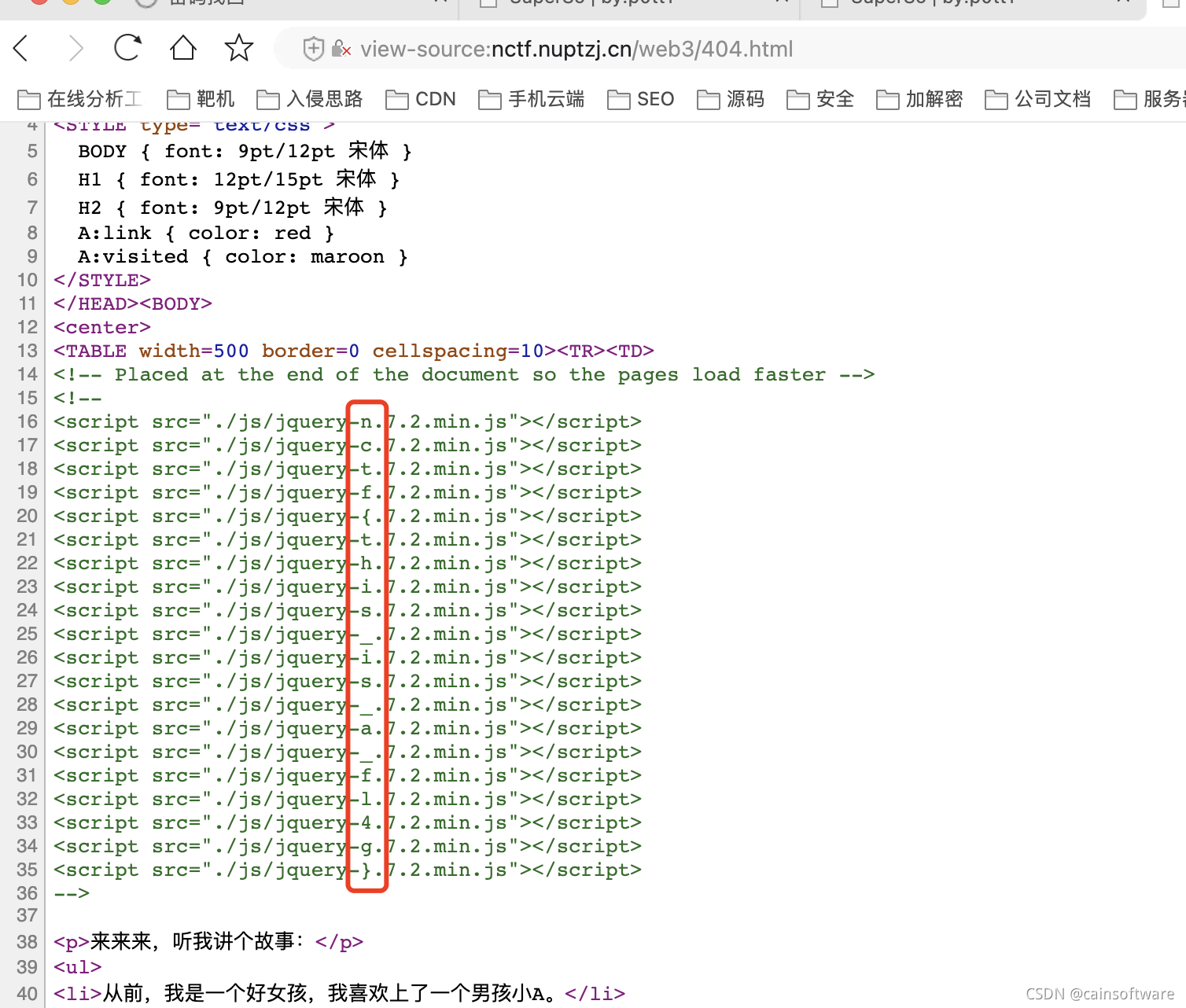The width and height of the screenshot is (1186, 1008).
Task: Click line number 36 in the gutter
Action: [28, 893]
